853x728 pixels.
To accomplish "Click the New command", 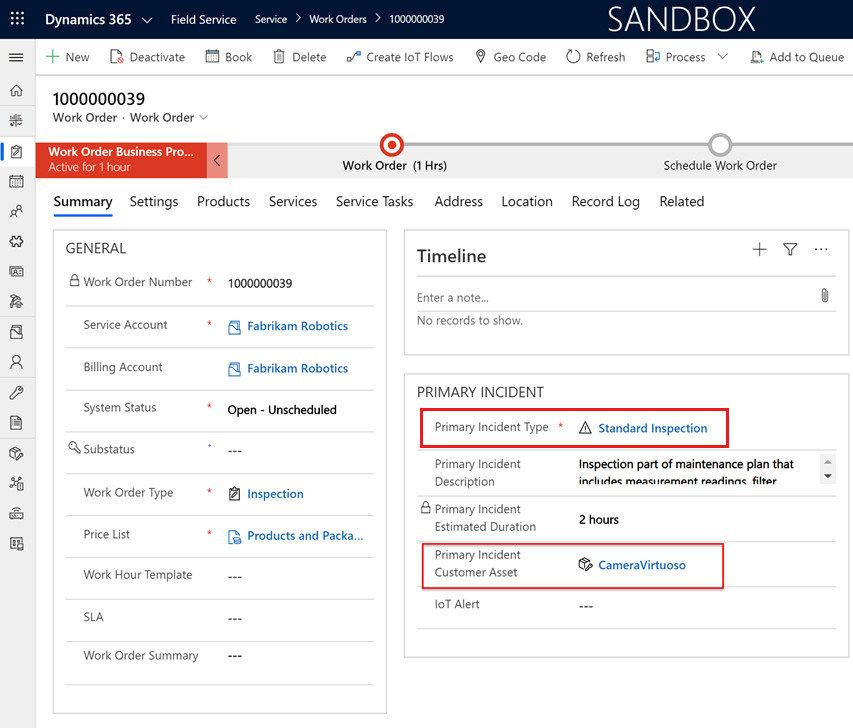I will (68, 57).
